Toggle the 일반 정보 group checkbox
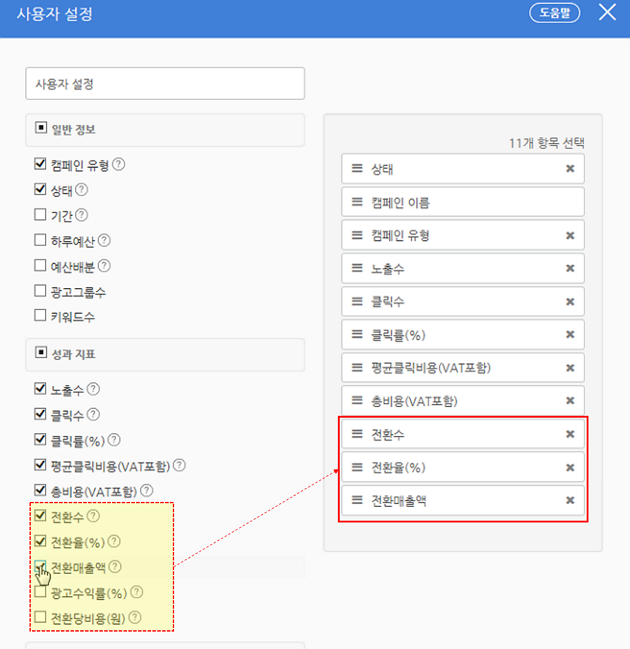The height and width of the screenshot is (649, 630). pyautogui.click(x=41, y=129)
